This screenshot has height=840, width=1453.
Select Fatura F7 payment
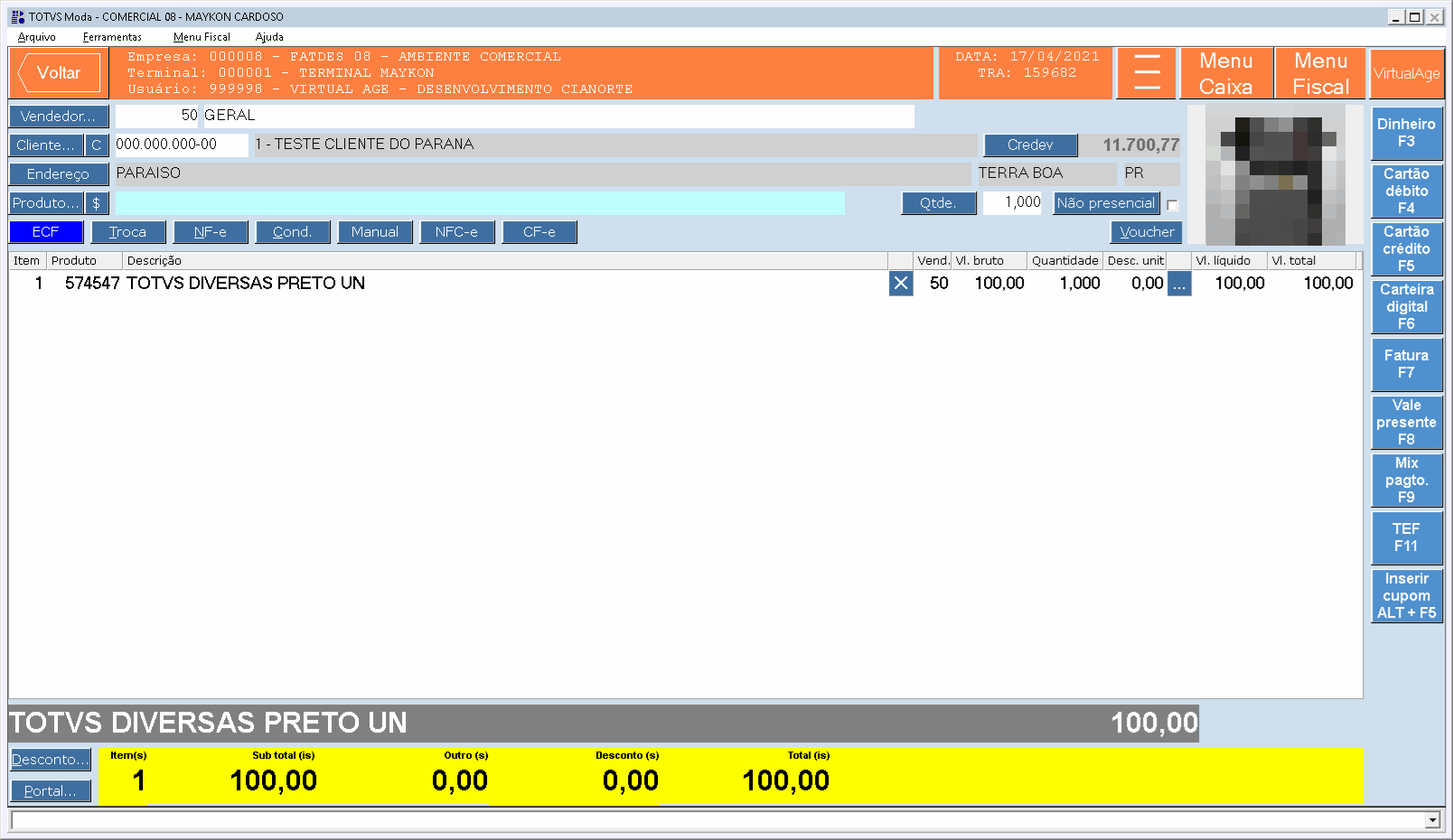1407,364
